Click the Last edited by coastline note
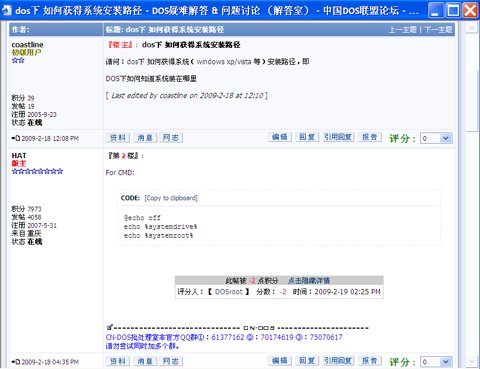This screenshot has height=369, width=480. (x=187, y=96)
